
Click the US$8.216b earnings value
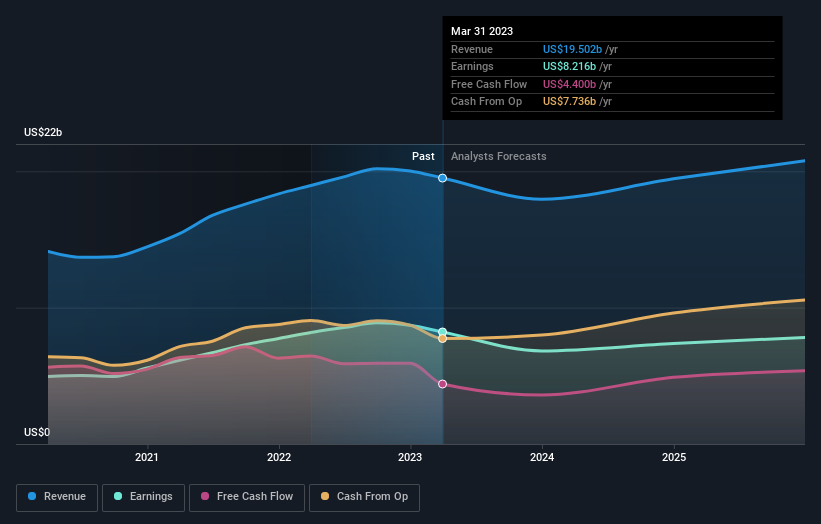(x=569, y=66)
